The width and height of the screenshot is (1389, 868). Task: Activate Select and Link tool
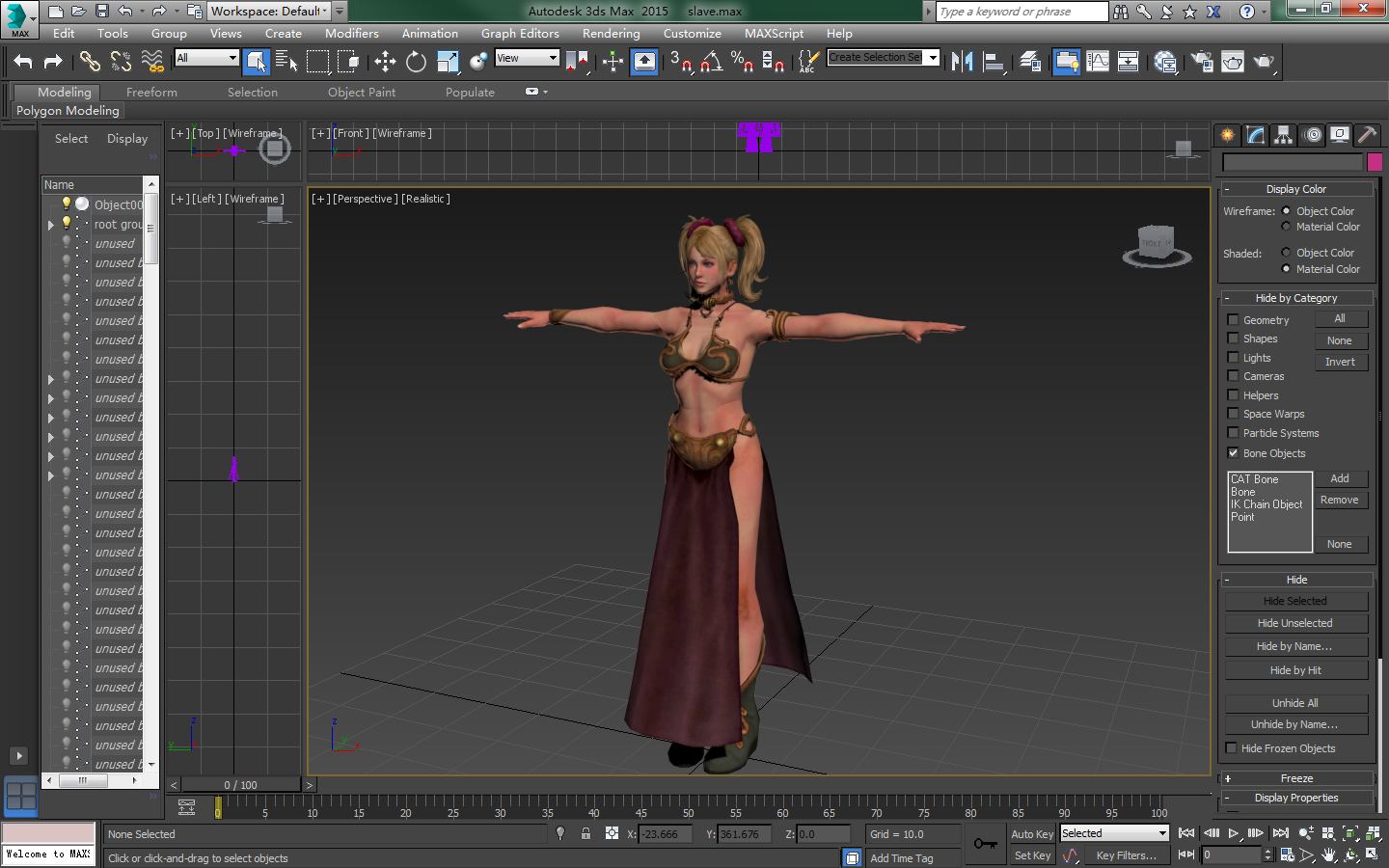click(x=90, y=62)
